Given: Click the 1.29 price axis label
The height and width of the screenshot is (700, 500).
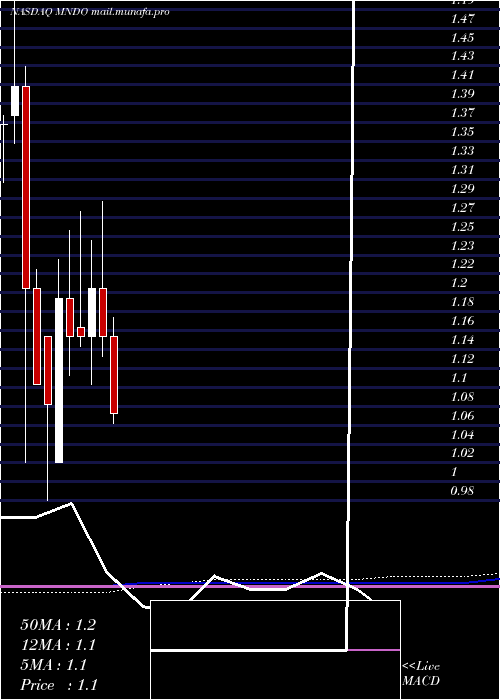Looking at the screenshot, I should click(462, 189).
